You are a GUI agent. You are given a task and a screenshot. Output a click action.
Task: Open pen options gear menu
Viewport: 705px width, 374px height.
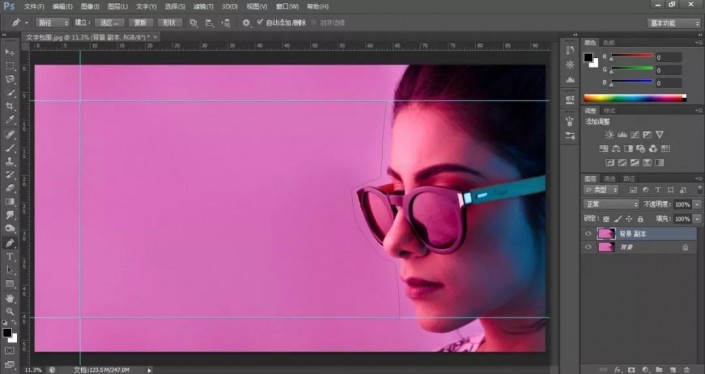tap(246, 23)
